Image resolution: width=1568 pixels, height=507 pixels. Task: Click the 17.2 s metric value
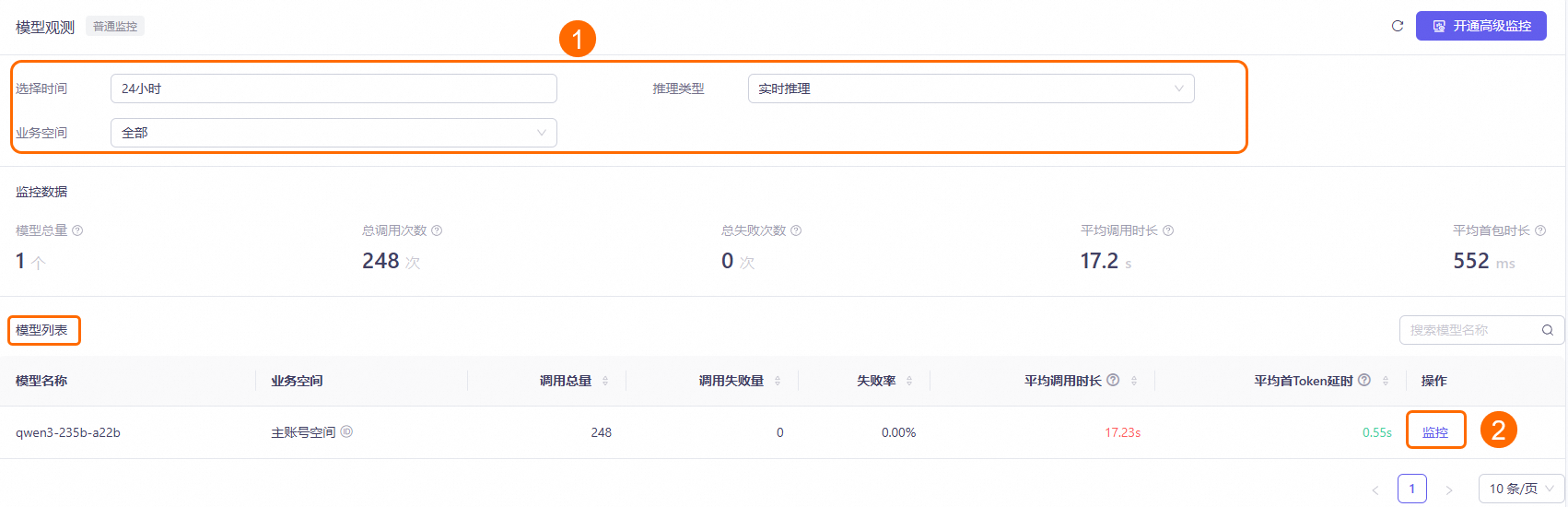pyautogui.click(x=1106, y=261)
